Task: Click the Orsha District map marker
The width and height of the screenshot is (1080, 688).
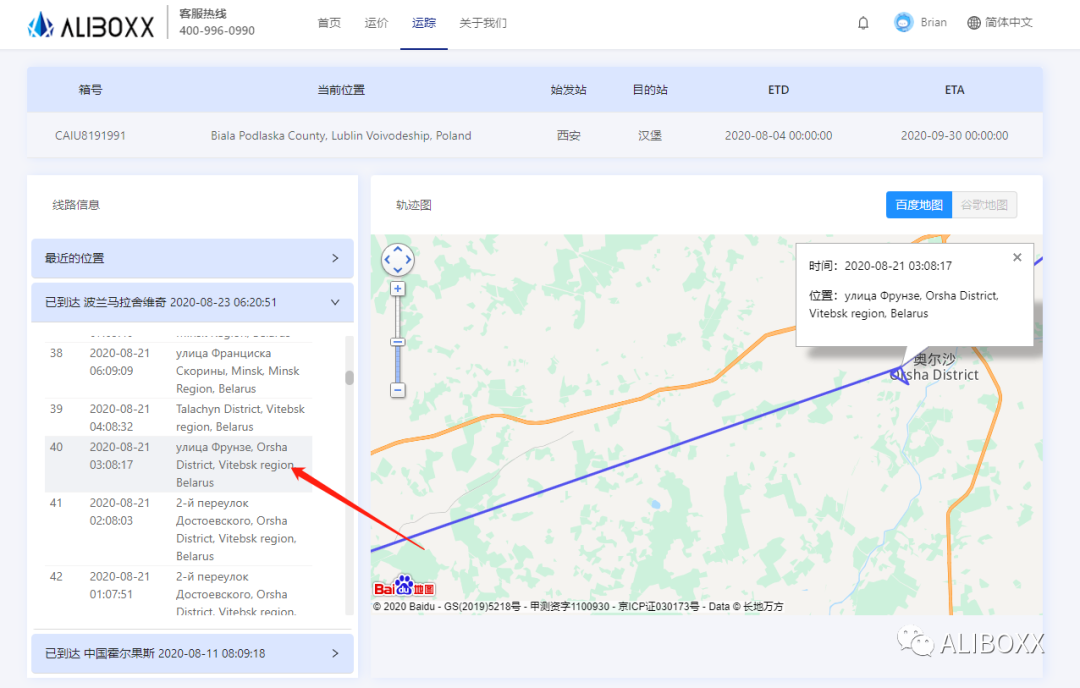Action: (899, 374)
